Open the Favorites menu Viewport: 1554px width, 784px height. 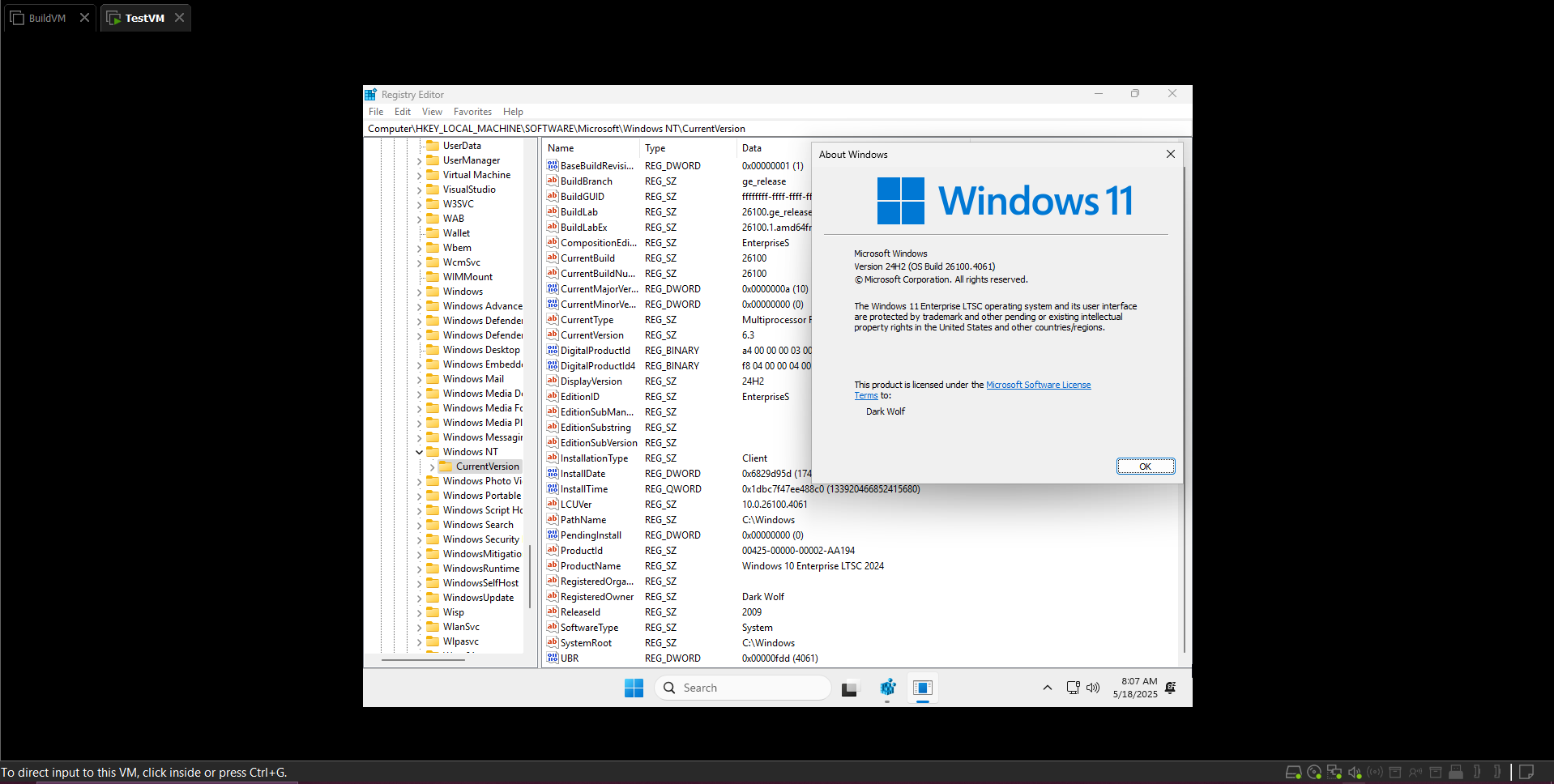click(x=472, y=112)
